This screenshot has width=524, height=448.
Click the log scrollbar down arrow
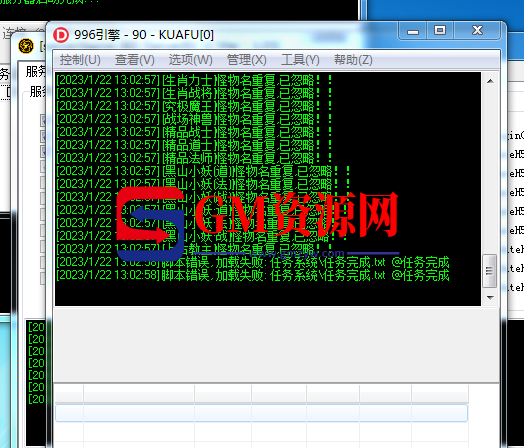pos(490,297)
